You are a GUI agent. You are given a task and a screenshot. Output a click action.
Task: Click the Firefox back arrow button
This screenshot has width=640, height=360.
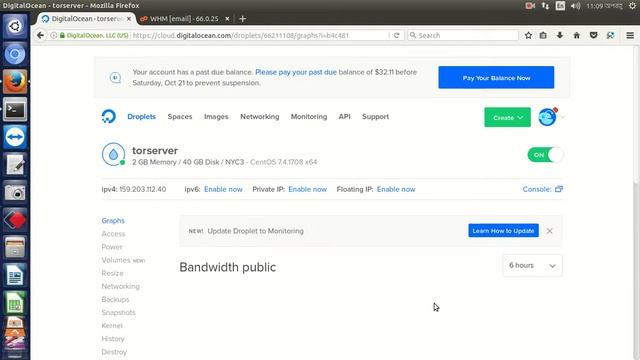(x=40, y=36)
